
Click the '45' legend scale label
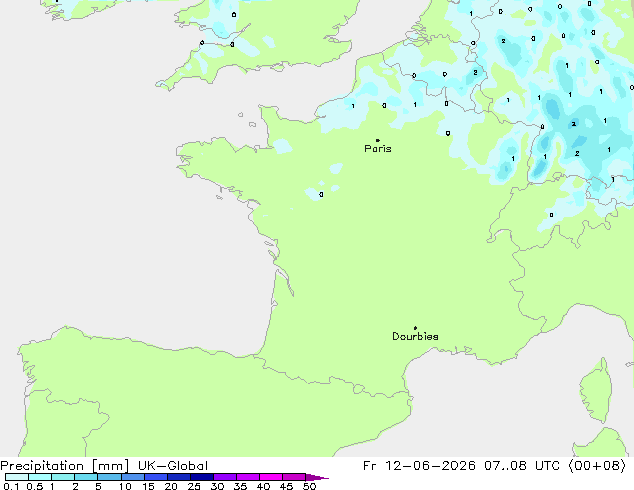(x=286, y=486)
